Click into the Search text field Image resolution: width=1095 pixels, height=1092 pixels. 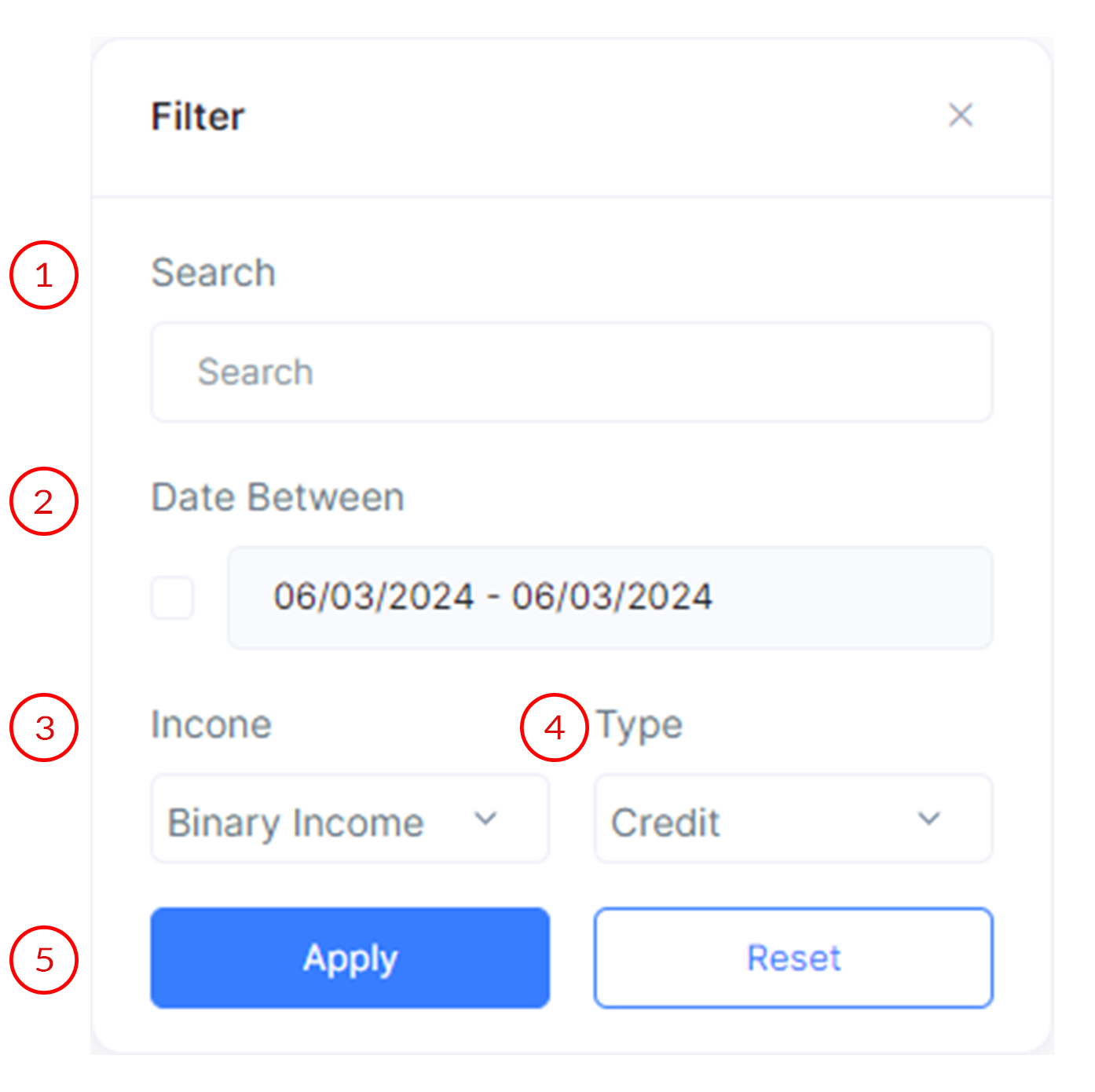pyautogui.click(x=571, y=372)
